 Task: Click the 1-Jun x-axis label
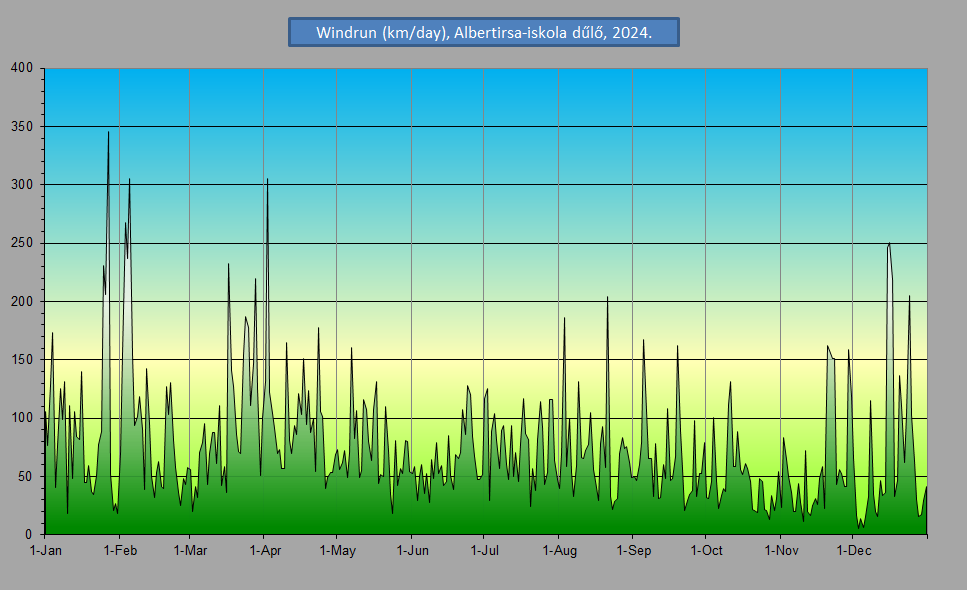411,550
